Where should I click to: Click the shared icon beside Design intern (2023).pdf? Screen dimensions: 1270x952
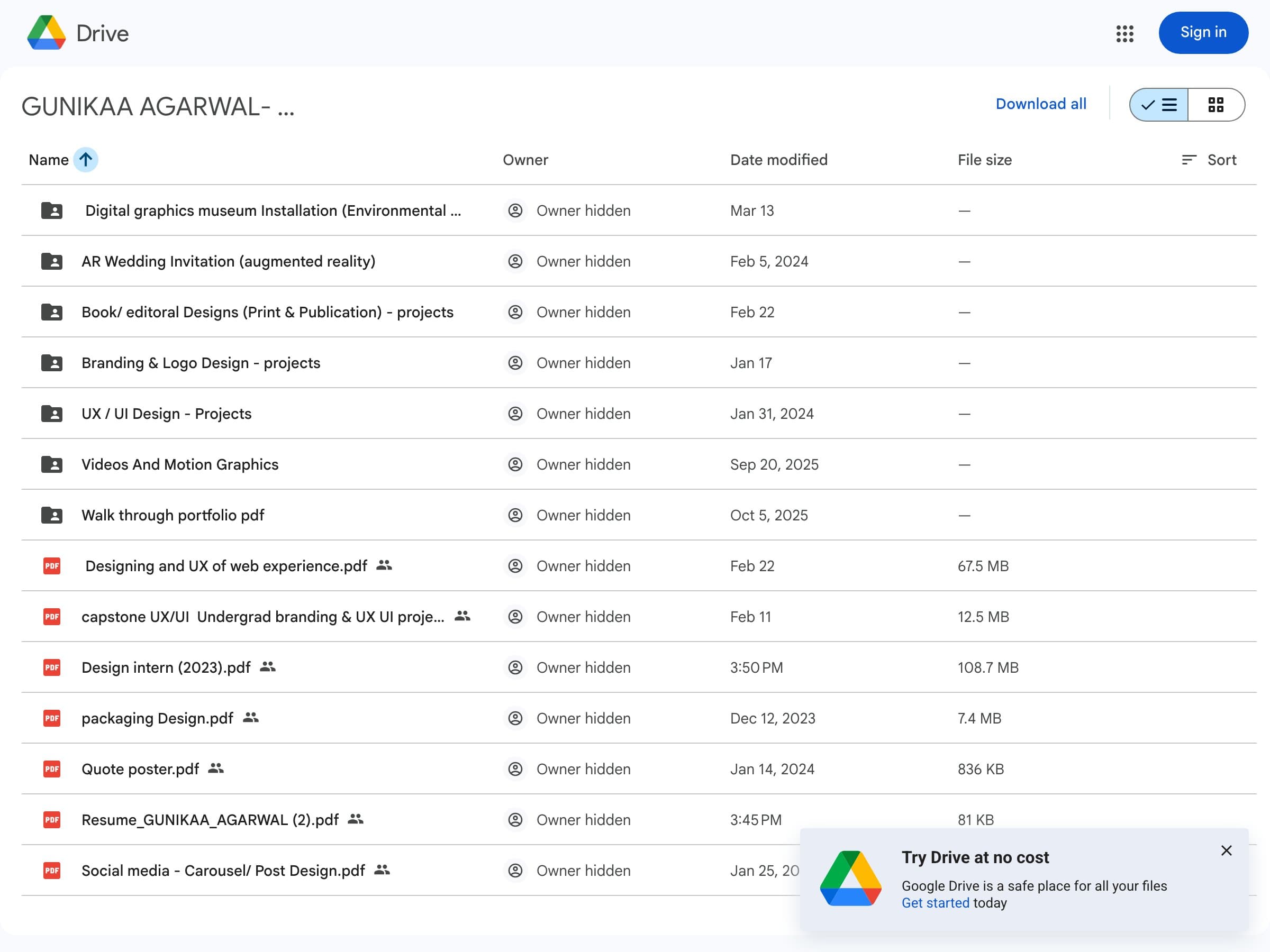(x=268, y=667)
